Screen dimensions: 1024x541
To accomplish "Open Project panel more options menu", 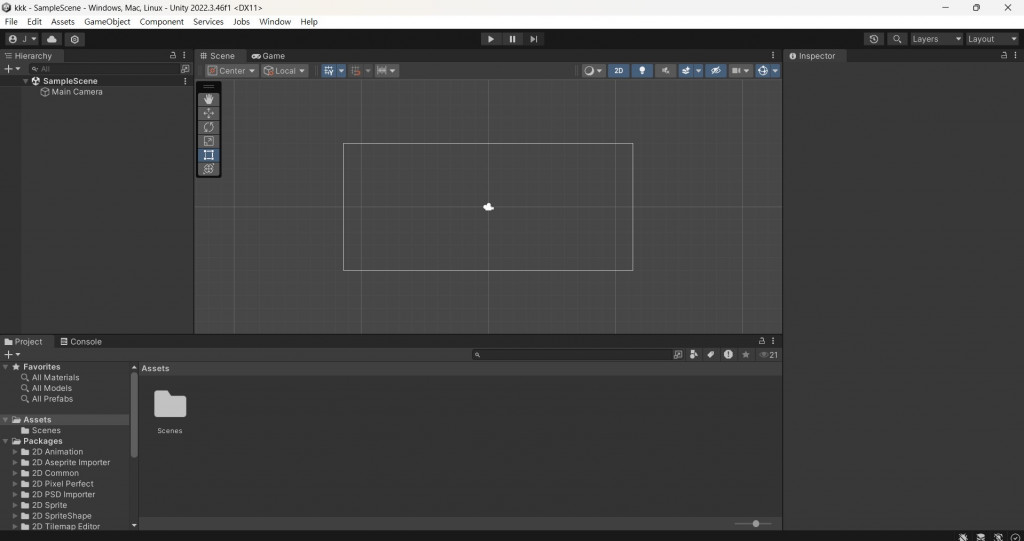I will pyautogui.click(x=773, y=341).
